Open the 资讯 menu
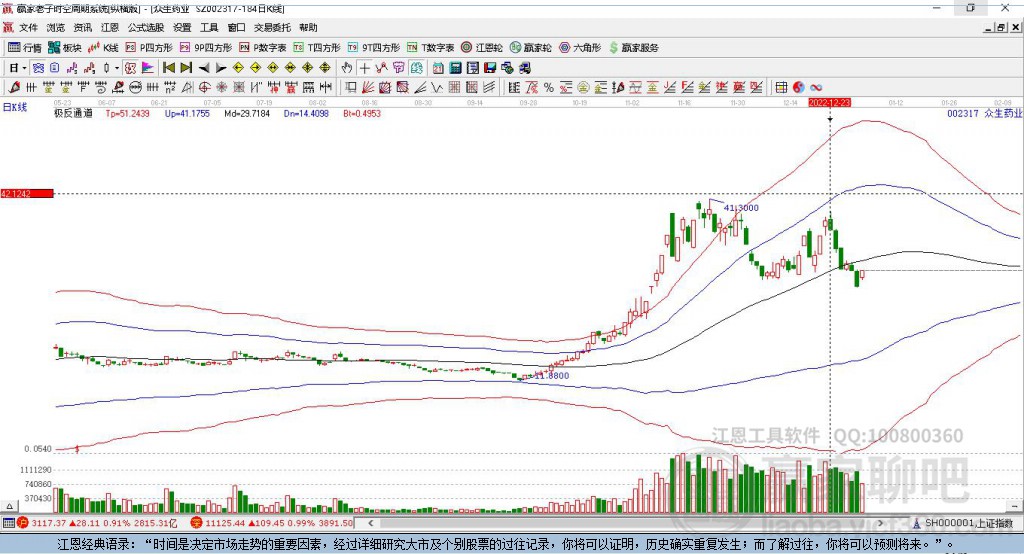 tap(82, 27)
